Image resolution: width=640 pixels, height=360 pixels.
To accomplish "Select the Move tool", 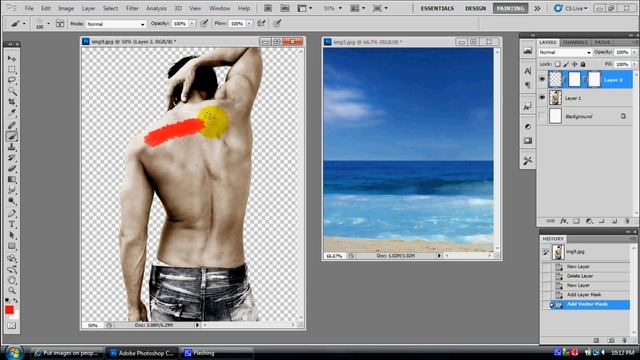I will tap(12, 59).
